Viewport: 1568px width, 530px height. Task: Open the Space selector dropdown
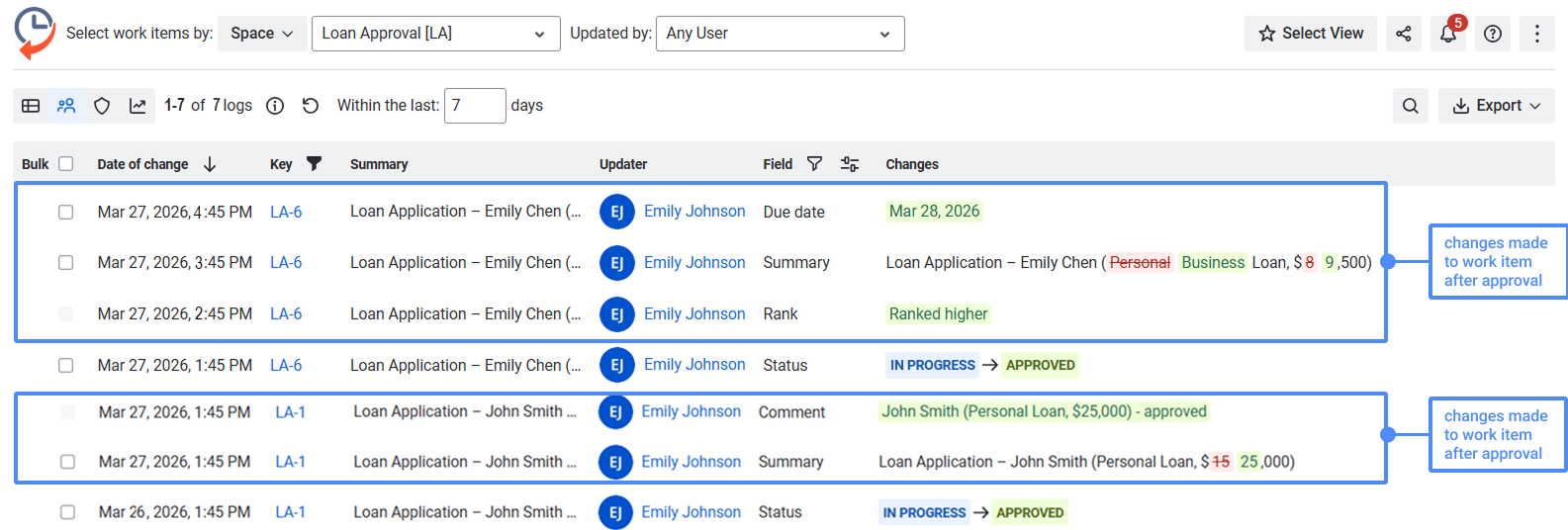point(262,34)
